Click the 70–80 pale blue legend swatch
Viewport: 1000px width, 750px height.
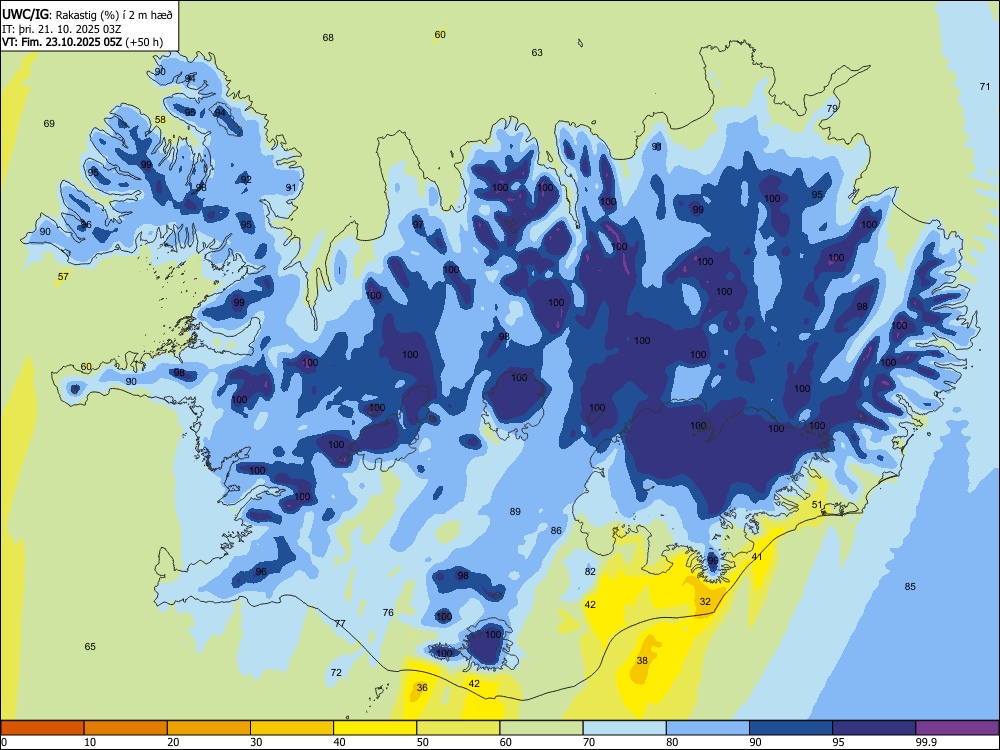(x=624, y=728)
